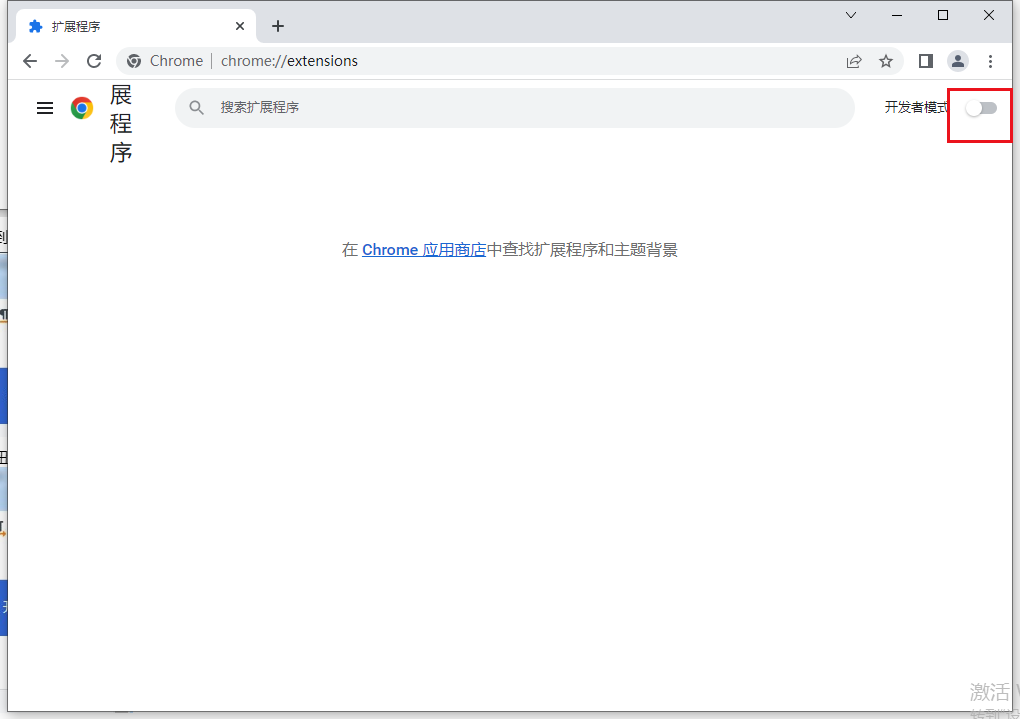Open a new tab with the plus button
The width and height of the screenshot is (1020, 719).
[x=278, y=26]
